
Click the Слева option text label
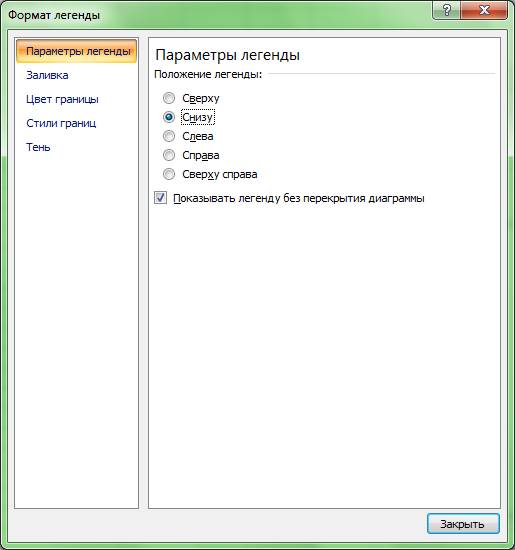[198, 136]
